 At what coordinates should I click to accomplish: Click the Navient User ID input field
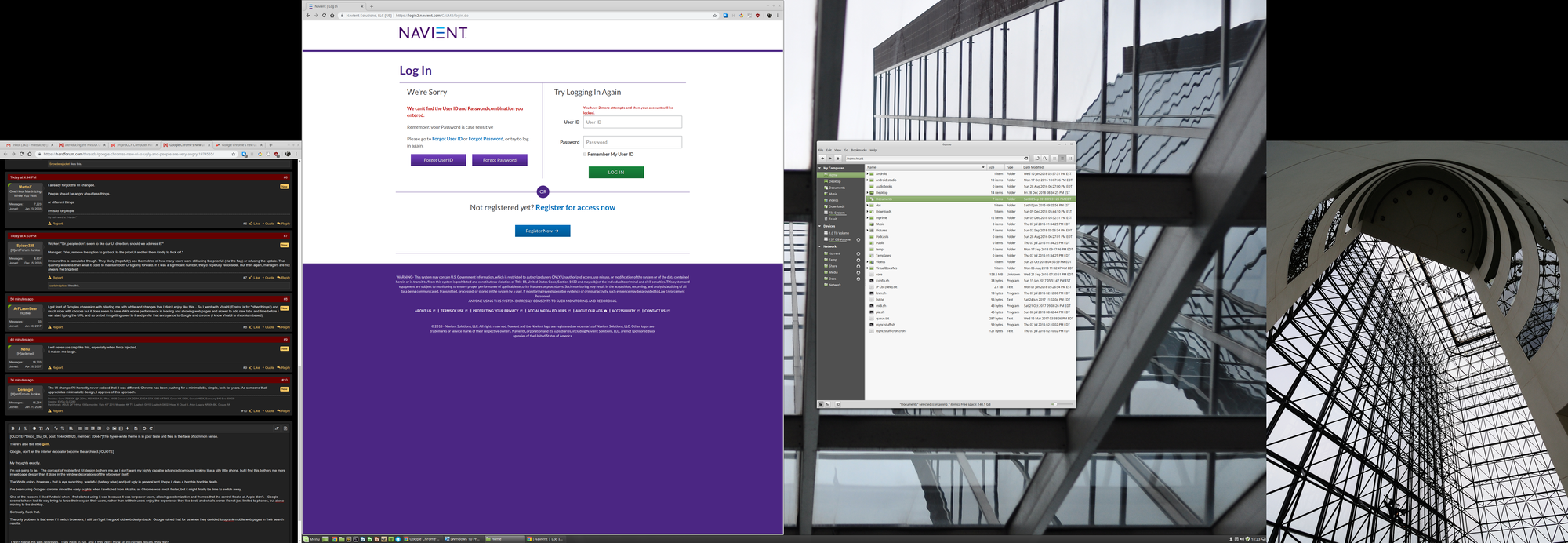(x=632, y=122)
